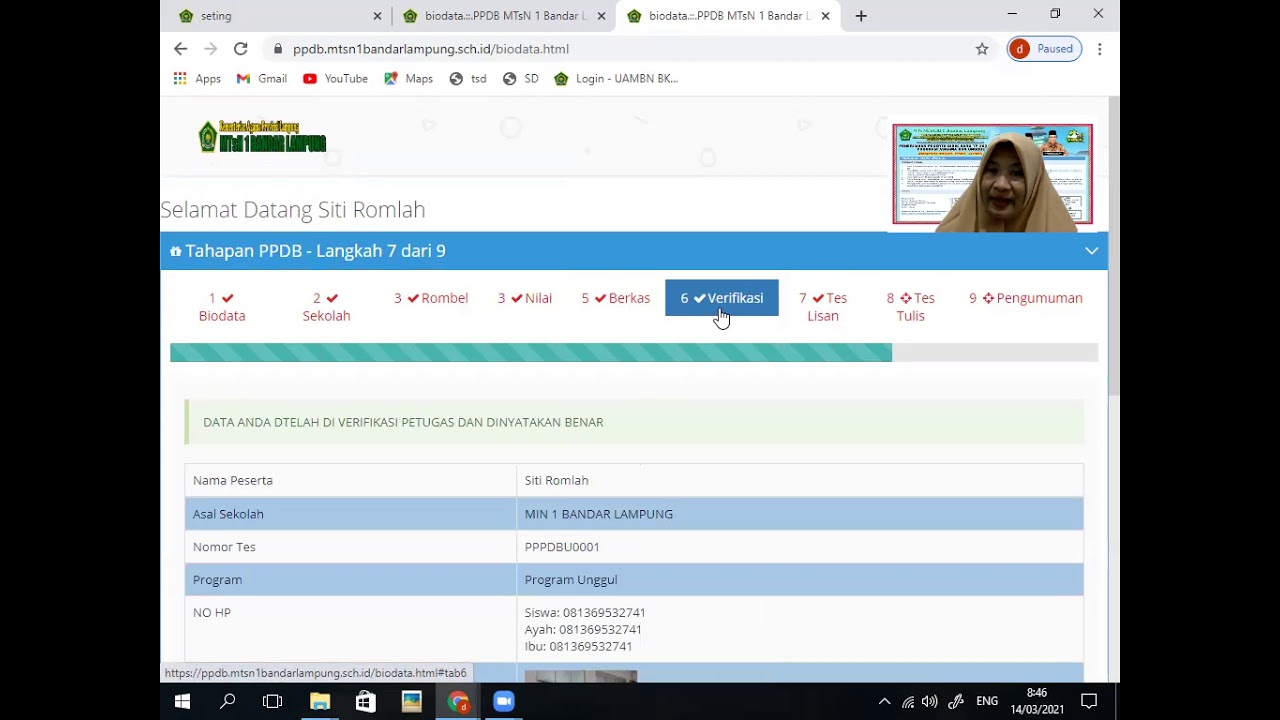
Task: Open the Maps bookmark
Action: (408, 79)
